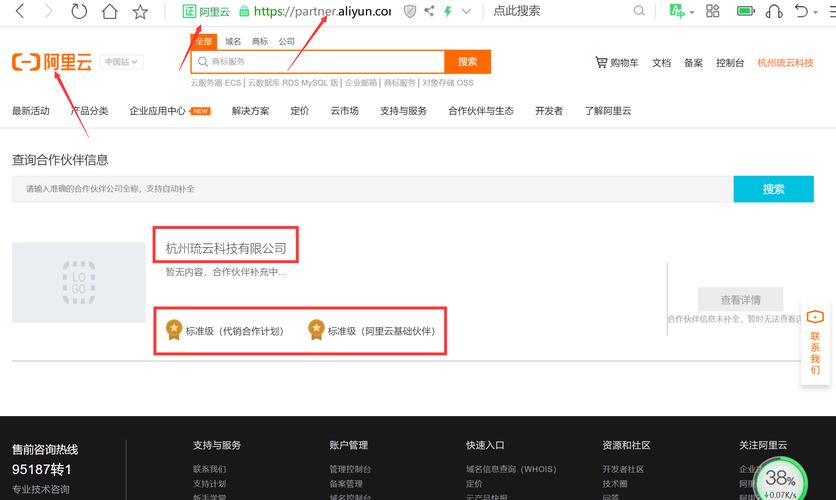Bookmark this page with the star icon

tap(140, 12)
